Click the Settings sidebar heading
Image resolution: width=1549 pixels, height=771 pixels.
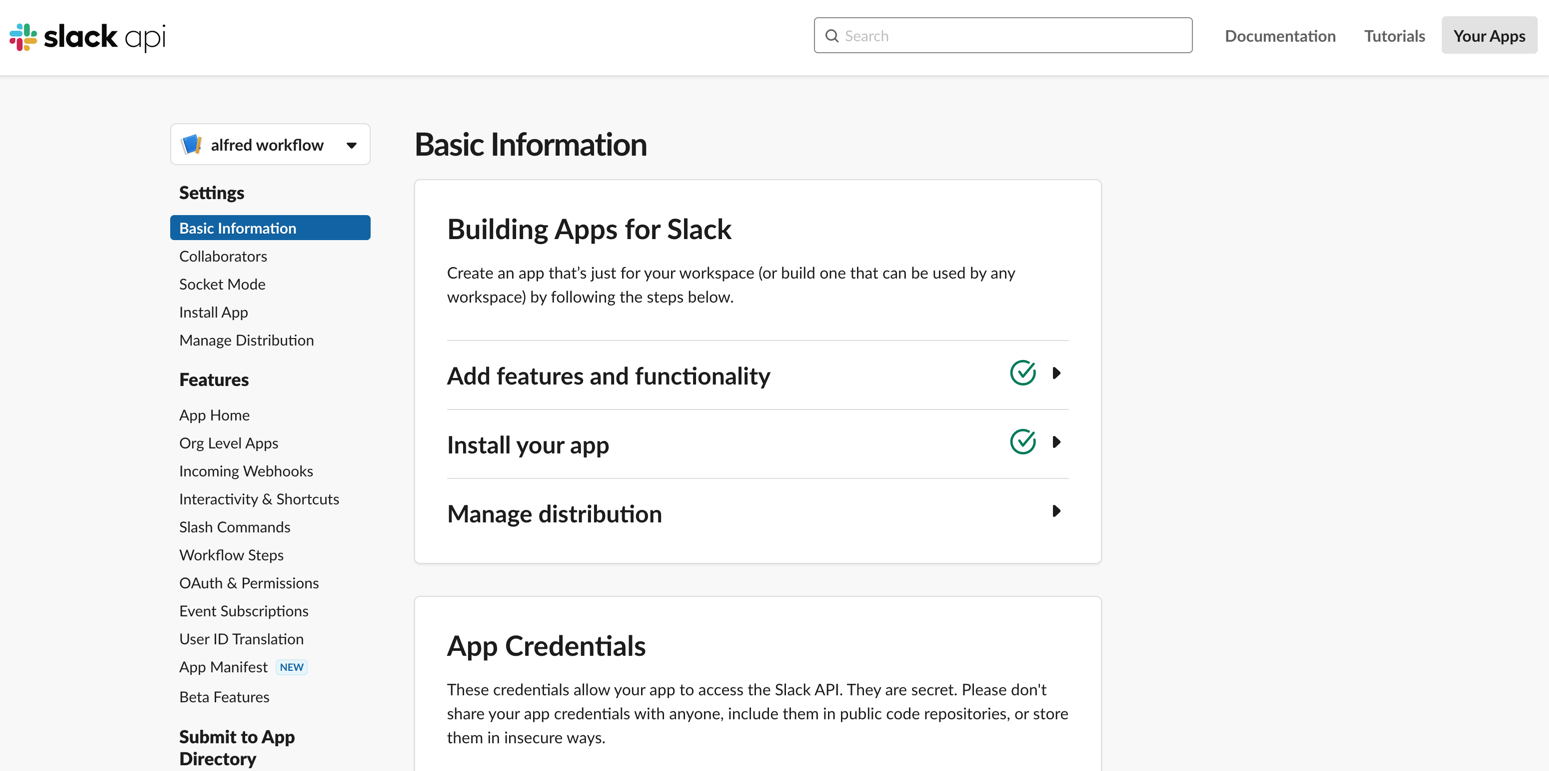tap(211, 193)
